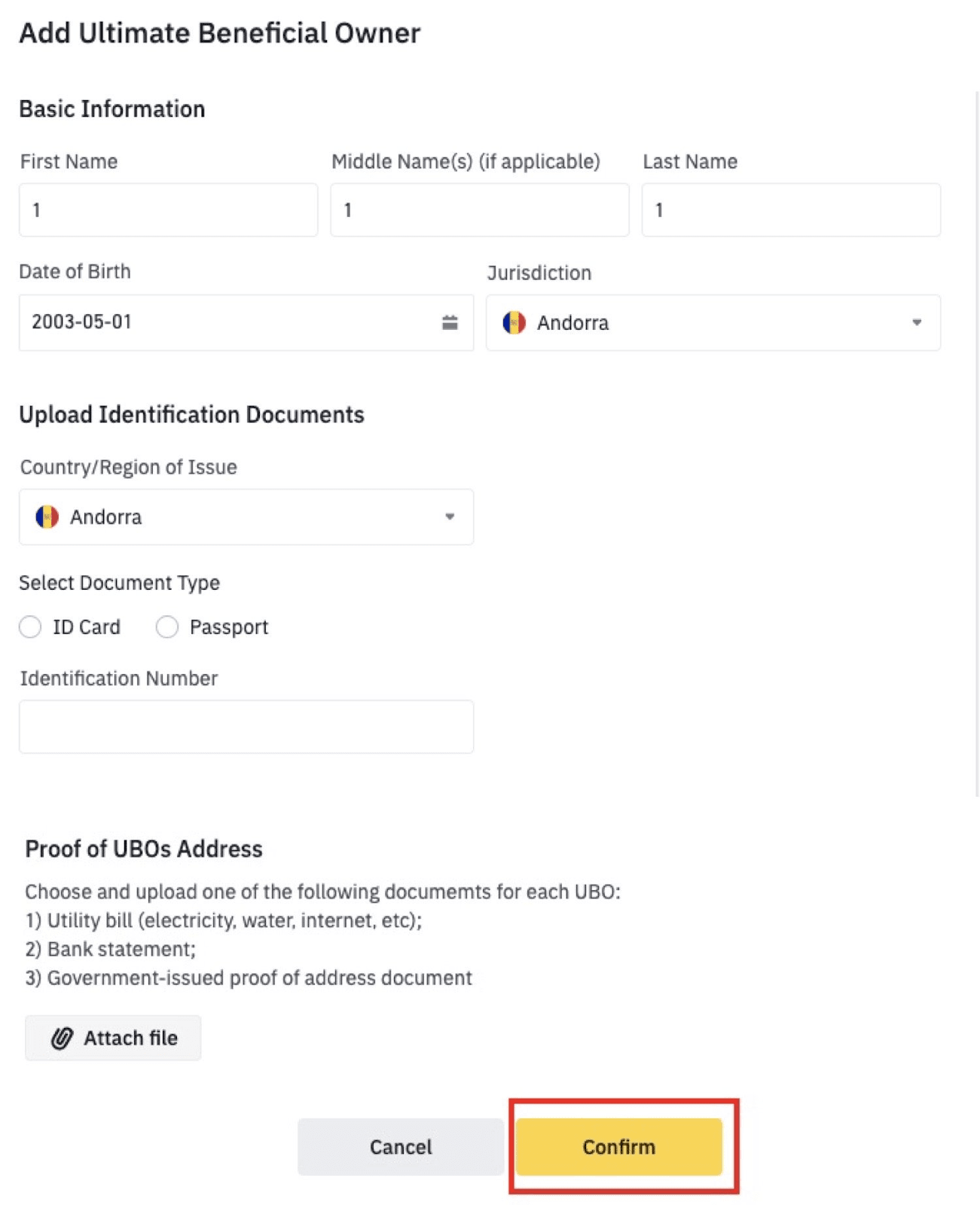The image size is (980, 1205).
Task: Click the Passport label text
Action: tap(229, 627)
